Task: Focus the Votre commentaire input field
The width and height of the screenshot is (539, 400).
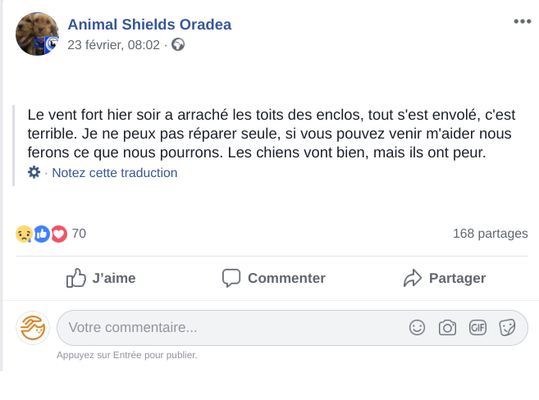Action: click(x=292, y=327)
